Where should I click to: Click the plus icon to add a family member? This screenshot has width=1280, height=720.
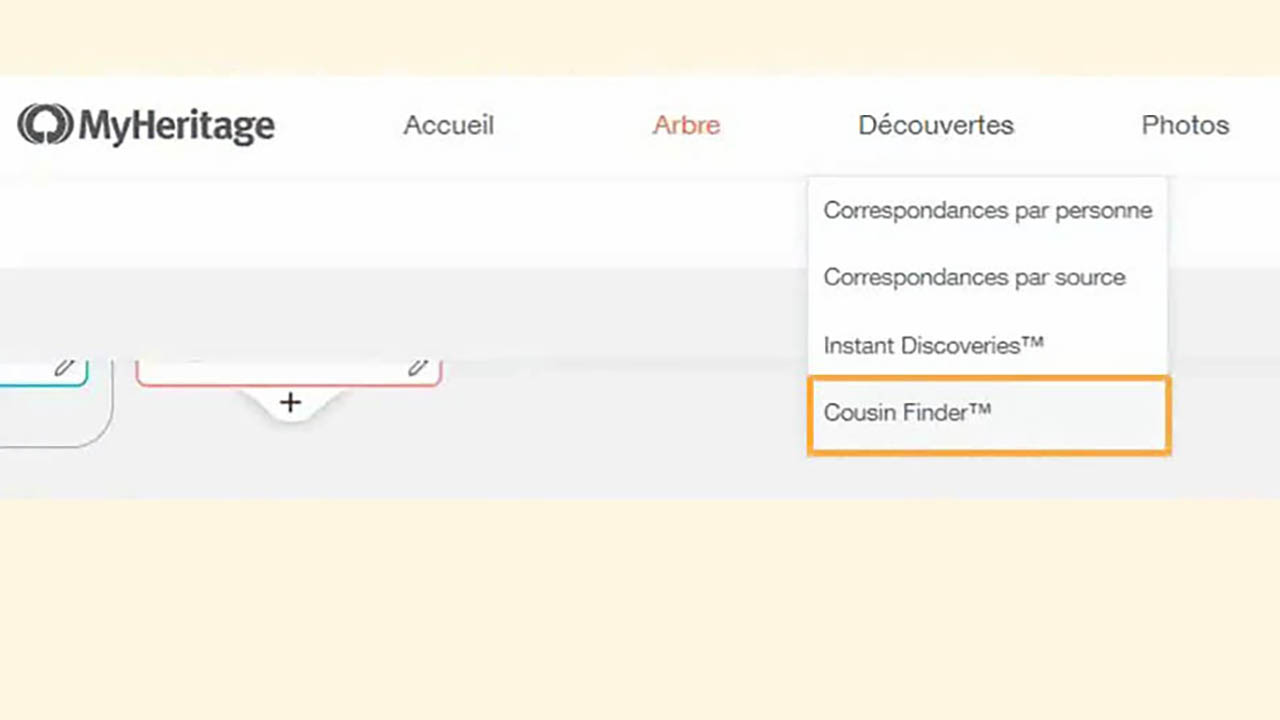(289, 402)
